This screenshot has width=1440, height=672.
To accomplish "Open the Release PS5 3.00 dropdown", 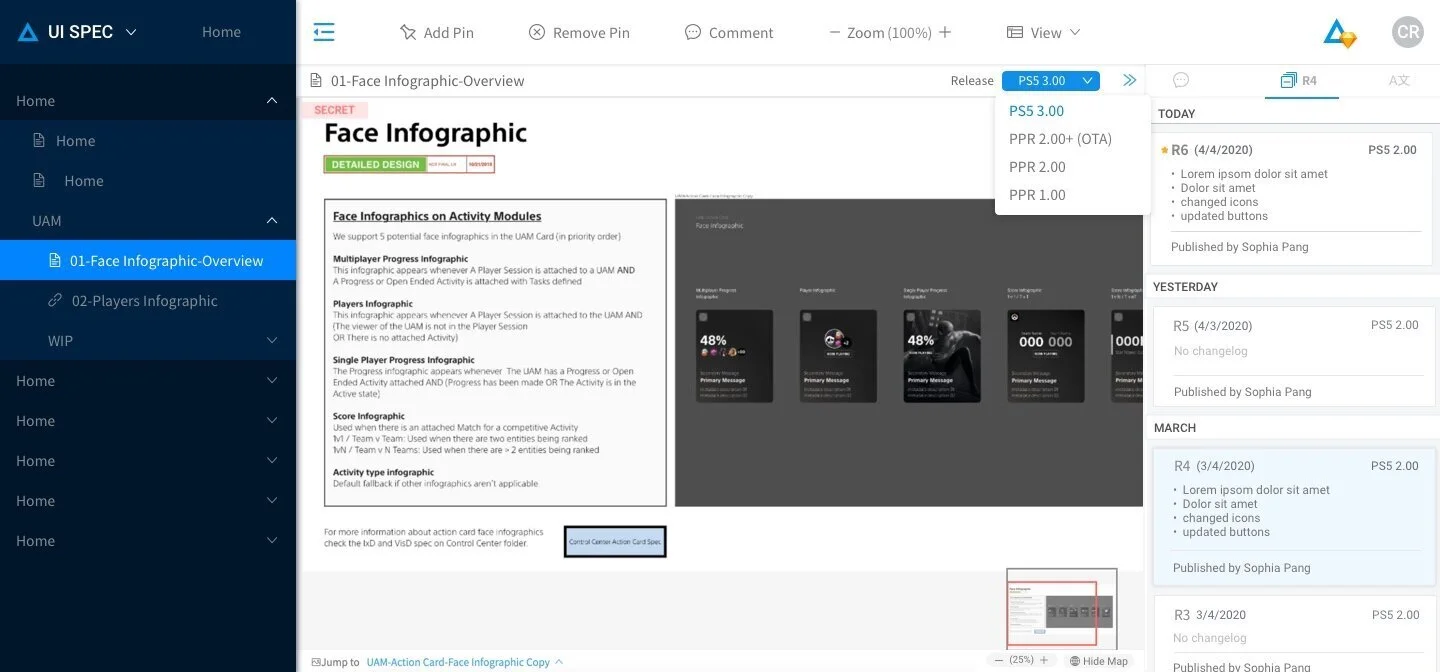I will tap(1051, 81).
